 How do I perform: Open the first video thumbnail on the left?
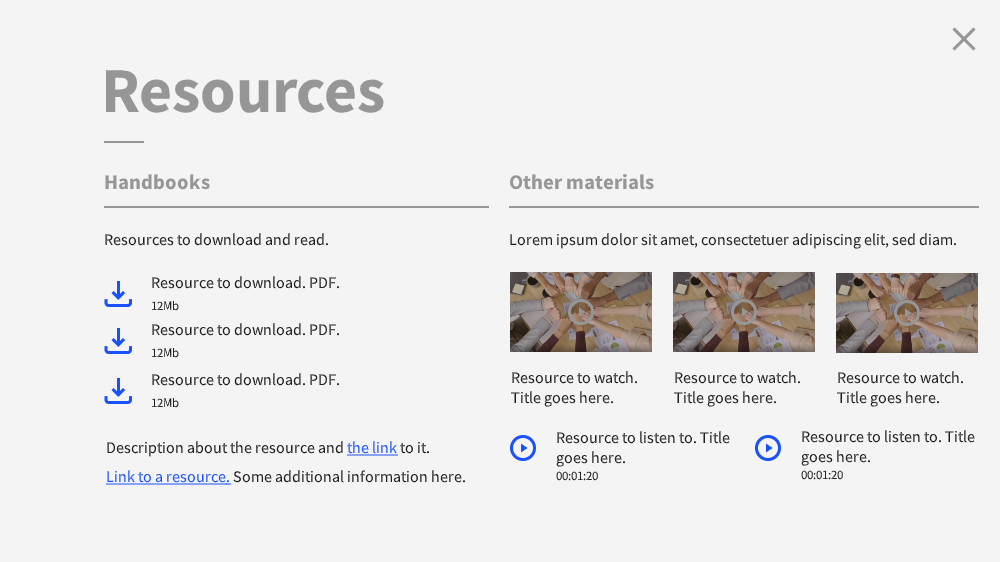pyautogui.click(x=581, y=312)
